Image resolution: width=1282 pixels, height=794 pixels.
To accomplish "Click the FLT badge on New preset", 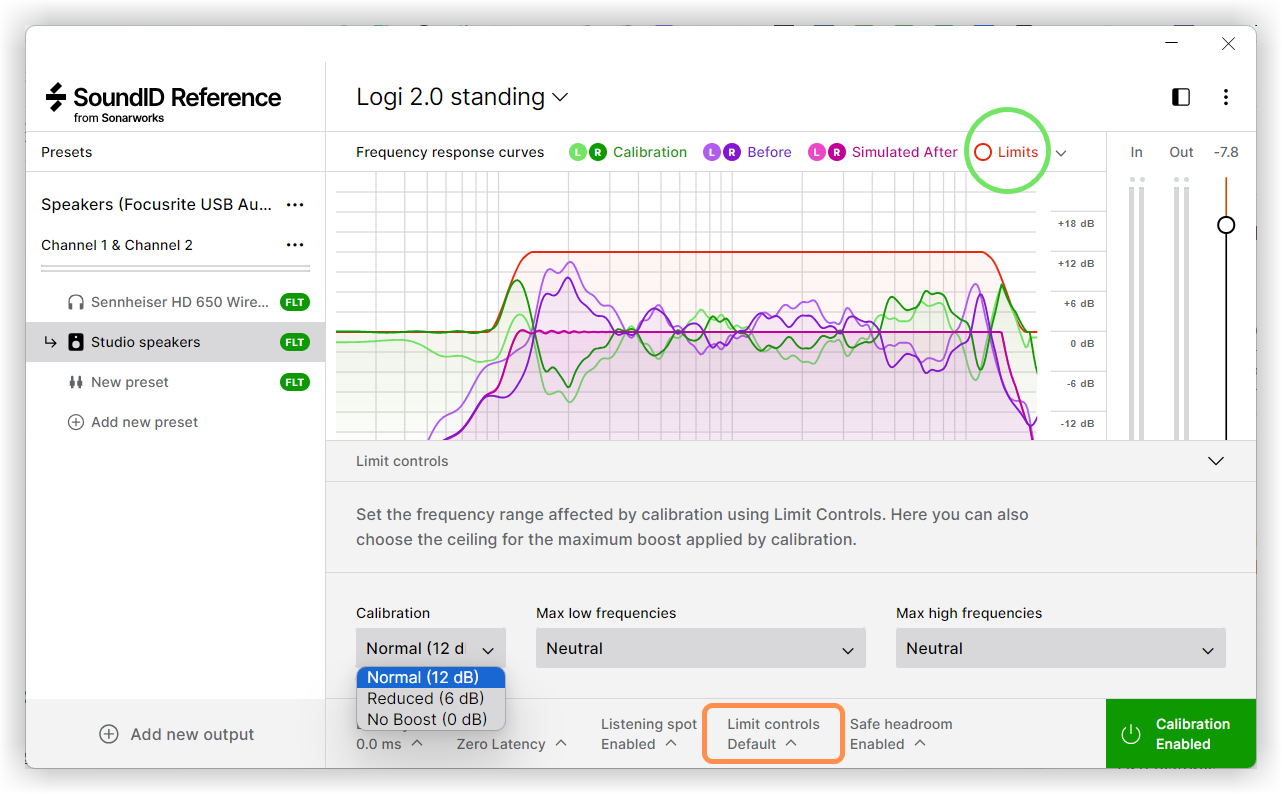I will pos(295,382).
